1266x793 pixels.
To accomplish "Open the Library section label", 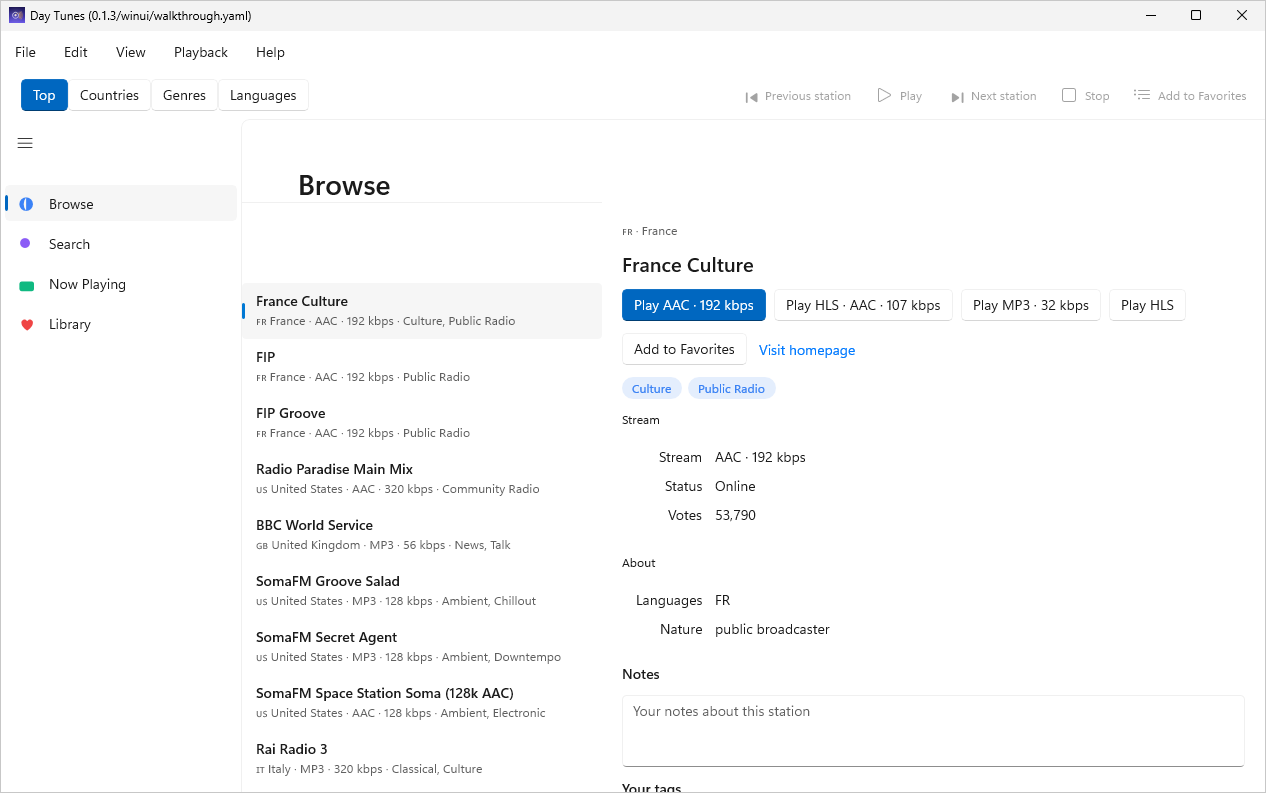I will tap(70, 324).
